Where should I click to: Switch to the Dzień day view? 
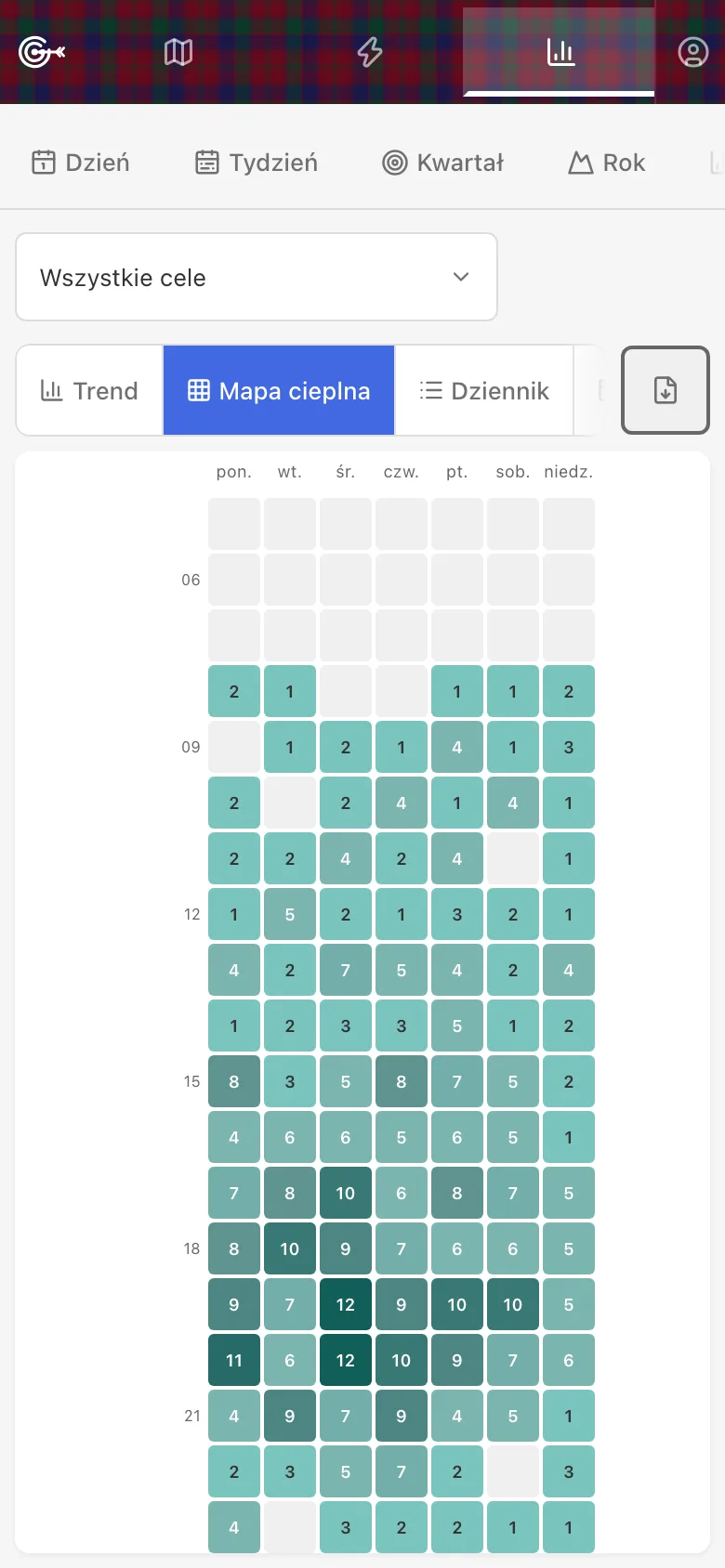pyautogui.click(x=81, y=163)
